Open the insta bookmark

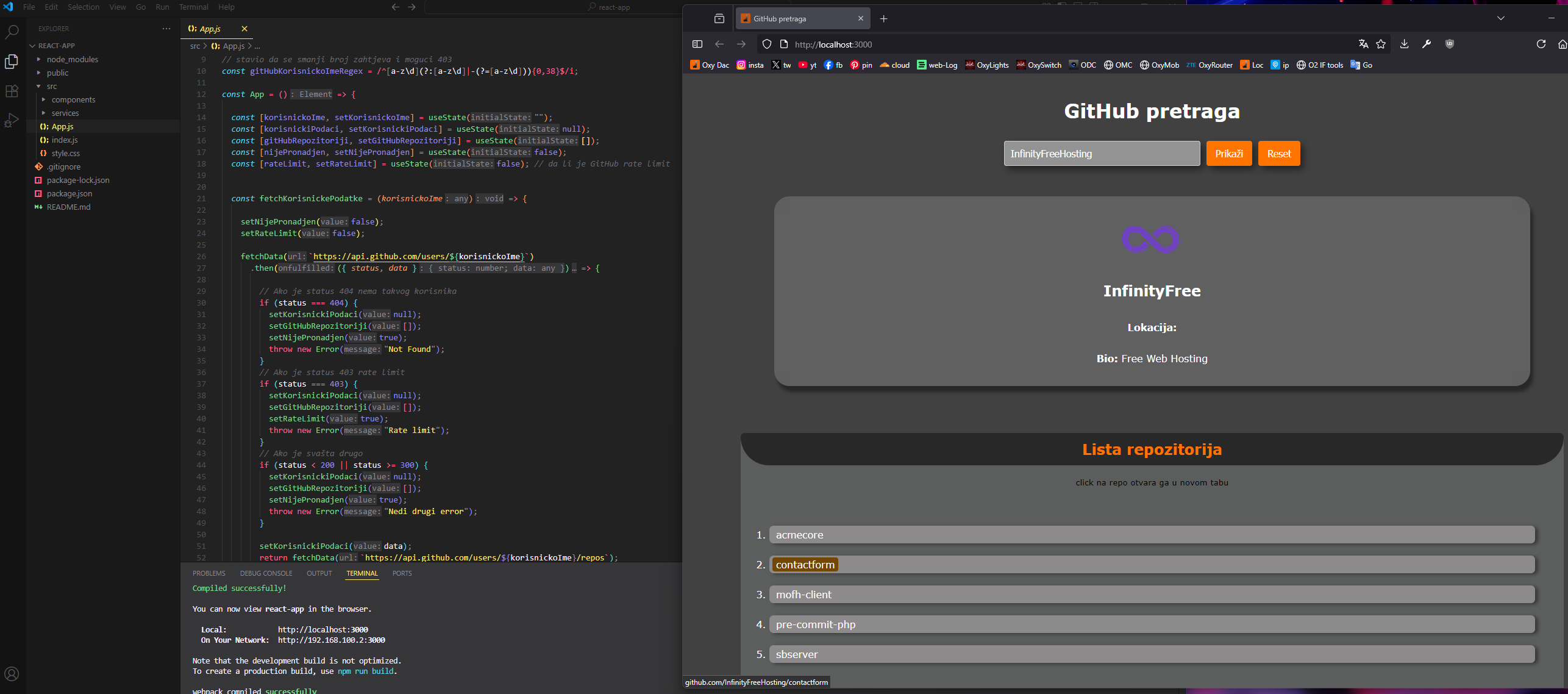click(x=750, y=65)
